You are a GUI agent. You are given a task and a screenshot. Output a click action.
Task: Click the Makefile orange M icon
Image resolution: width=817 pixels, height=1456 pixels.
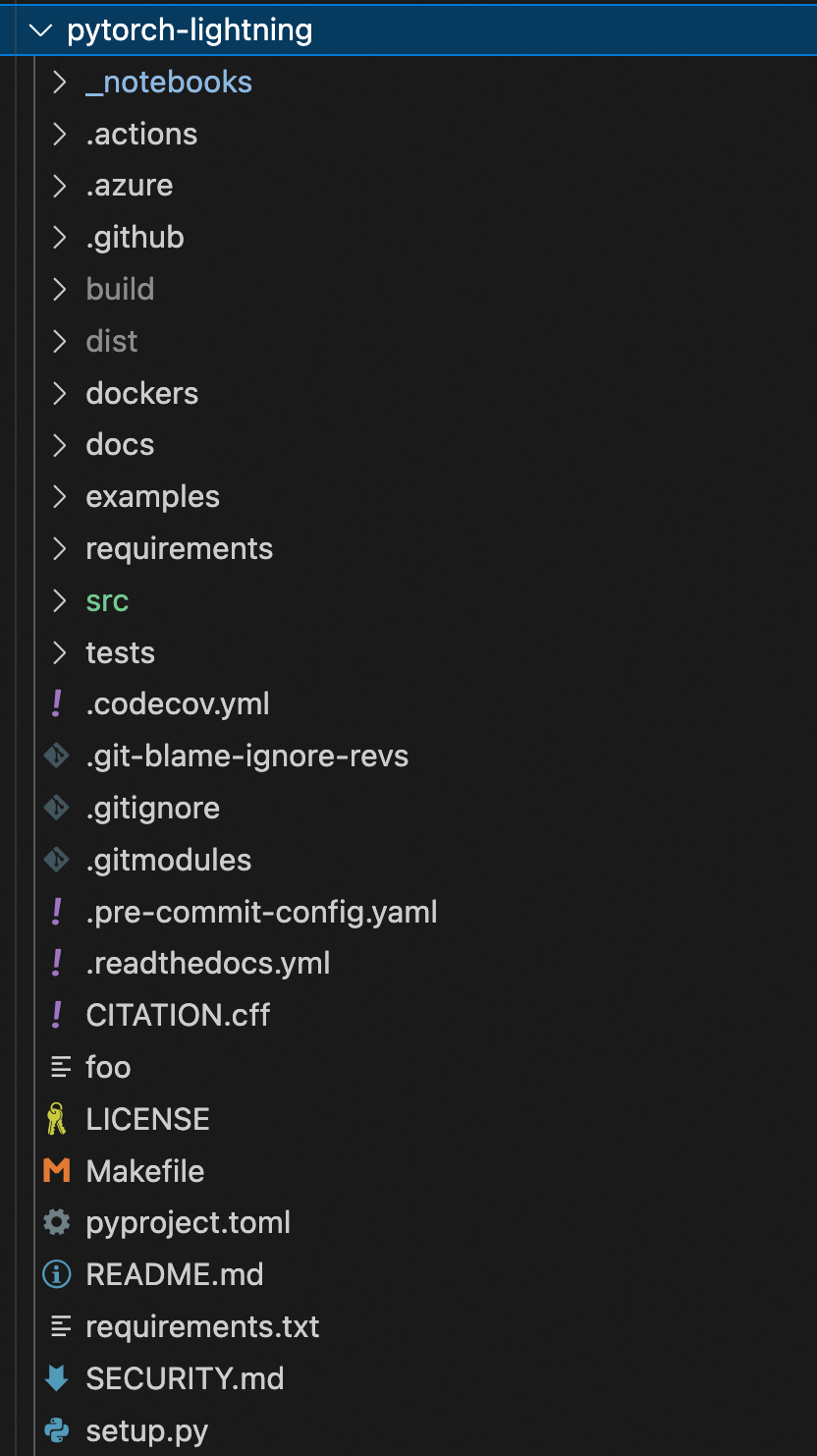point(57,1171)
